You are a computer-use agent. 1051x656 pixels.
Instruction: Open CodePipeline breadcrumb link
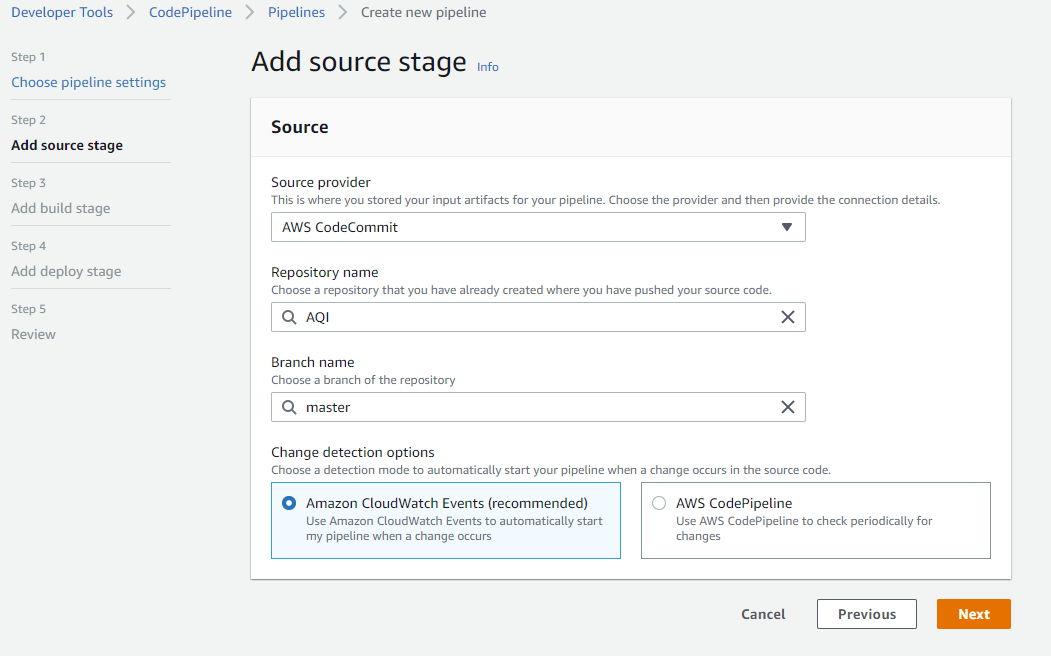(x=190, y=12)
